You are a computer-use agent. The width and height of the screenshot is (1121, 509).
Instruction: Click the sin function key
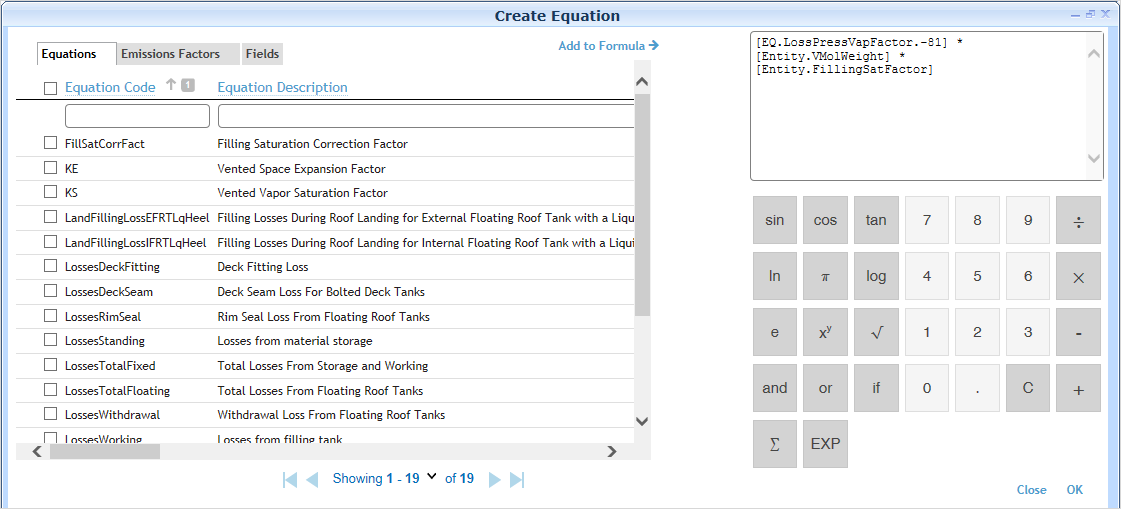[774, 220]
